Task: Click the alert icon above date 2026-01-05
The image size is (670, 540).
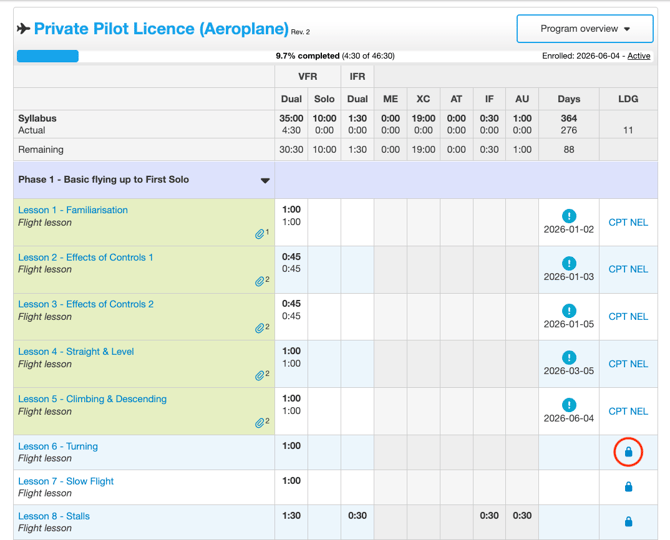Action: click(x=569, y=311)
